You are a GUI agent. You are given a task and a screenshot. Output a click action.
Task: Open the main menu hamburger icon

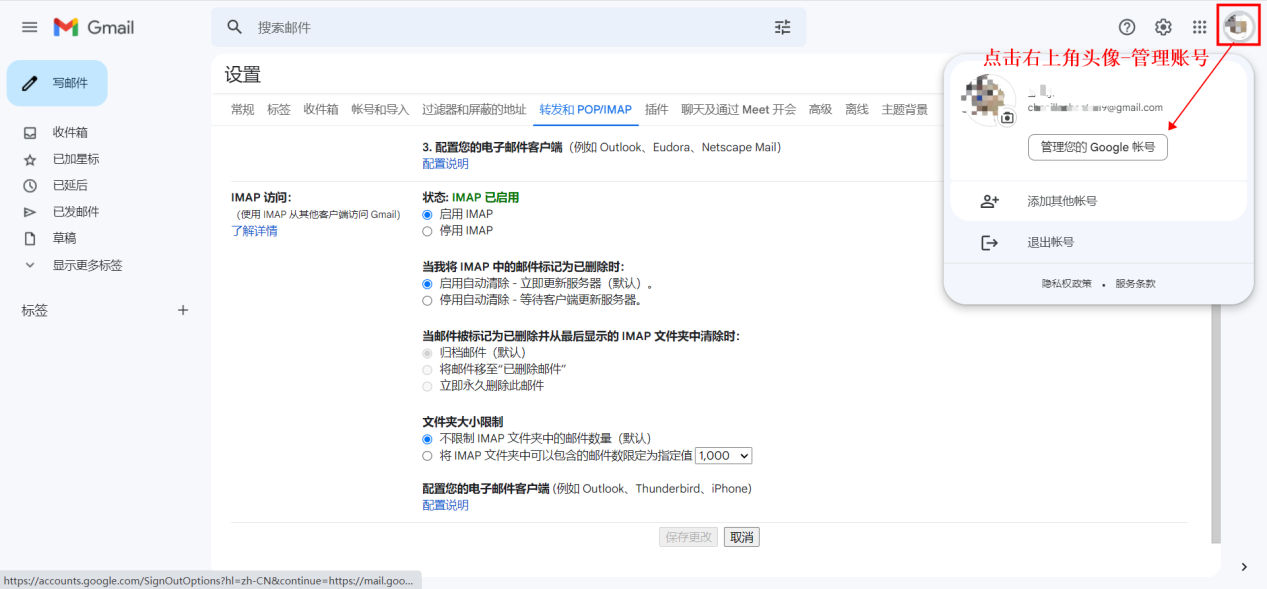[x=30, y=28]
